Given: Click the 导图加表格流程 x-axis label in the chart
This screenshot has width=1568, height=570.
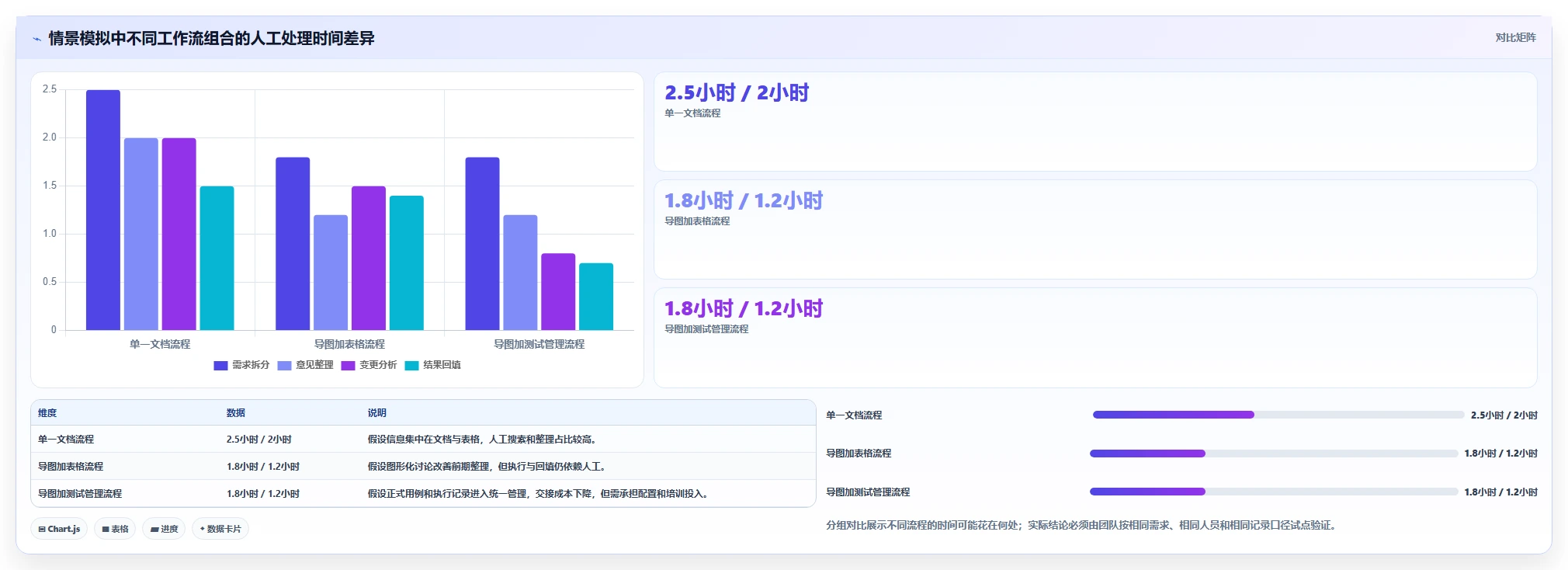Looking at the screenshot, I should pyautogui.click(x=349, y=345).
